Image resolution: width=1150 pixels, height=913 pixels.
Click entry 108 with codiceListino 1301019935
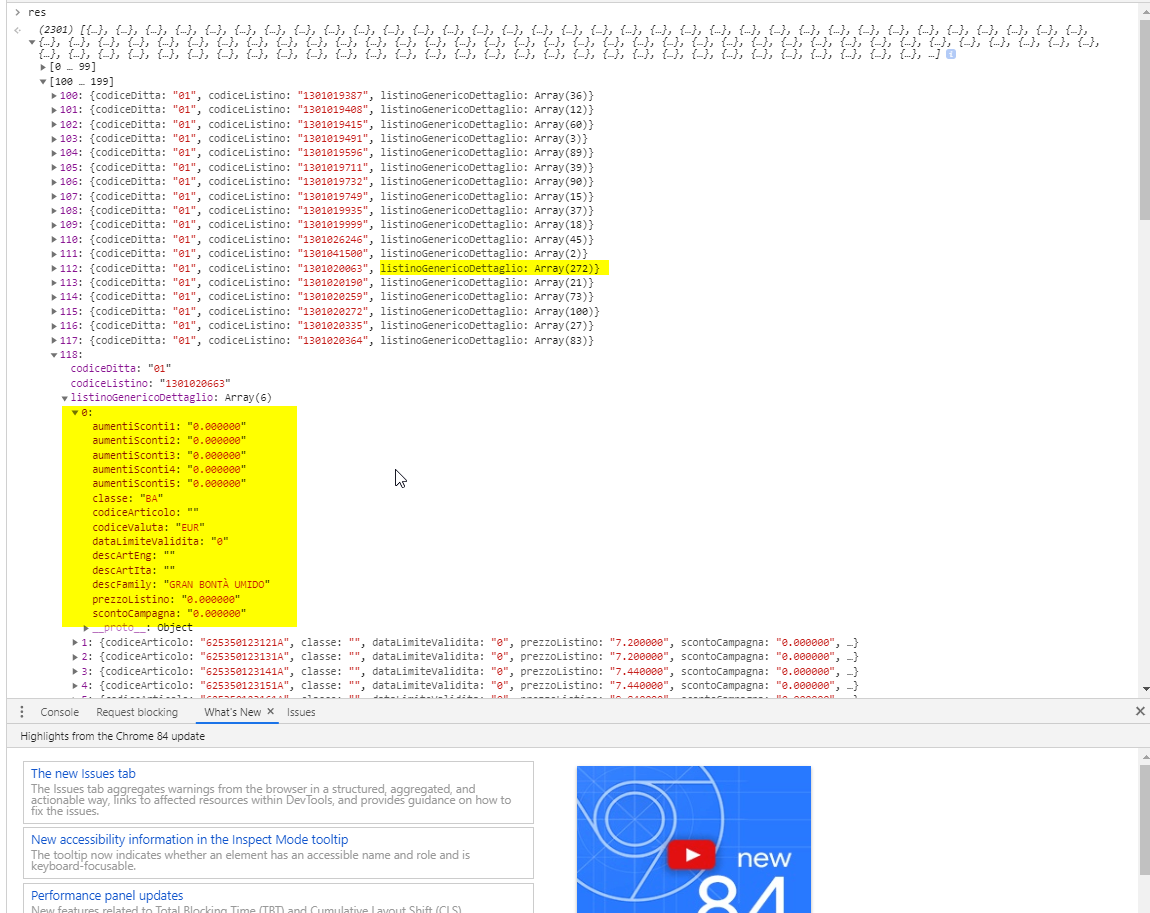[326, 210]
